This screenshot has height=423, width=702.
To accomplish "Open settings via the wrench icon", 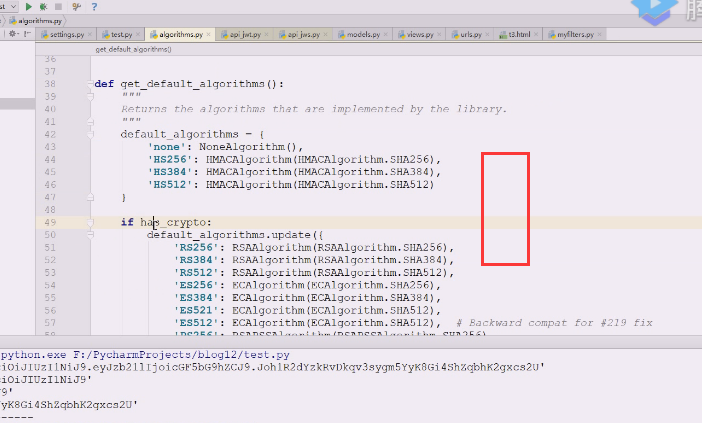I will coord(77,6).
